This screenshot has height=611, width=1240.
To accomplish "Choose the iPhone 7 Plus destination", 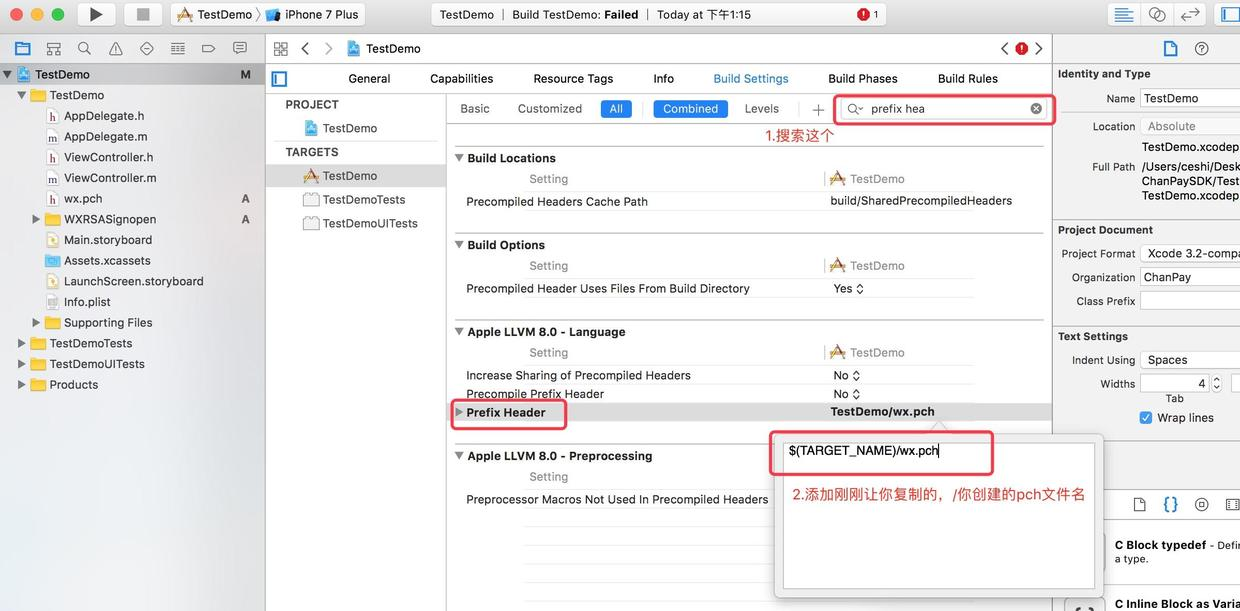I will (312, 14).
